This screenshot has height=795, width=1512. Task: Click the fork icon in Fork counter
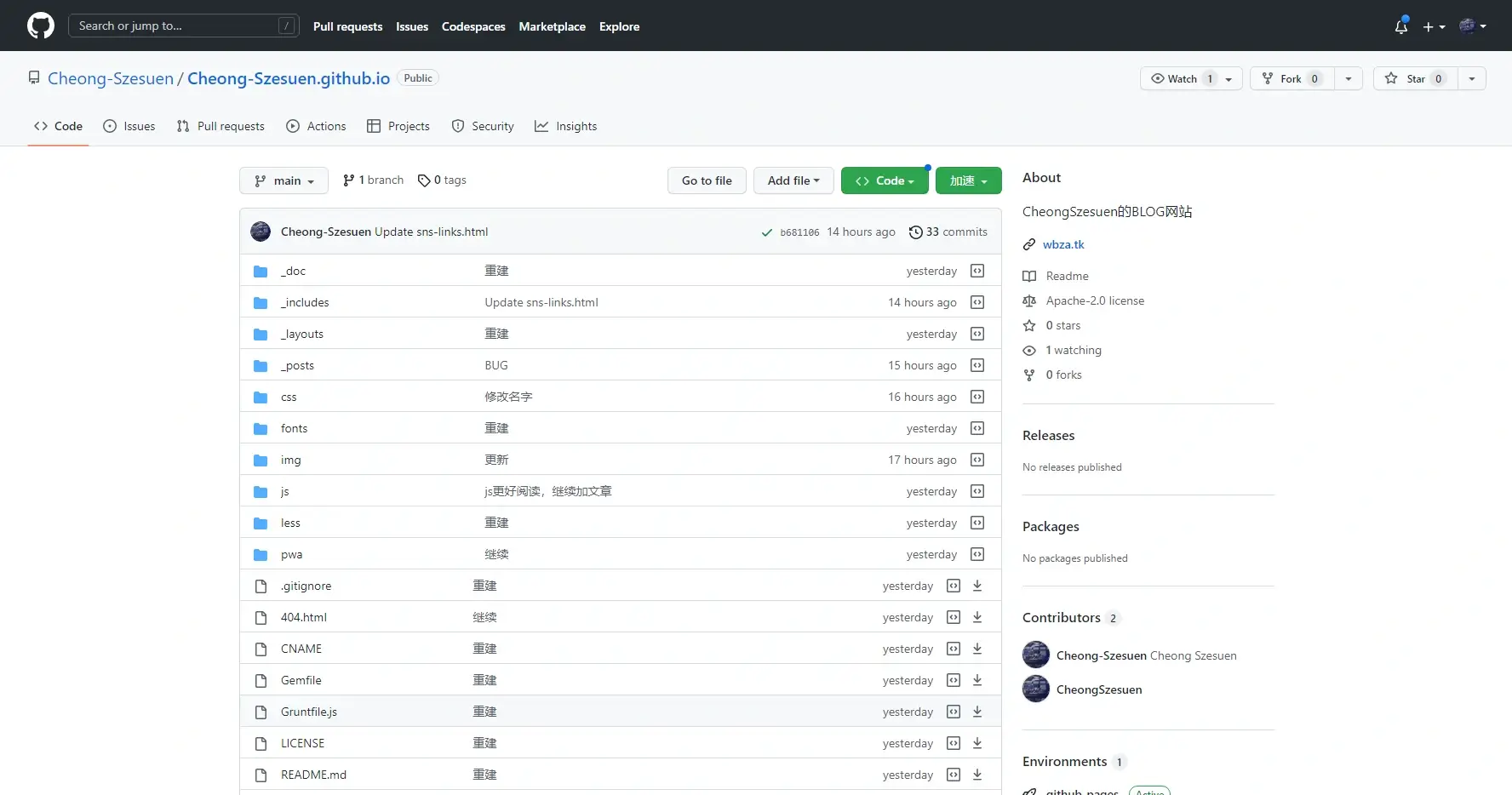(x=1268, y=78)
